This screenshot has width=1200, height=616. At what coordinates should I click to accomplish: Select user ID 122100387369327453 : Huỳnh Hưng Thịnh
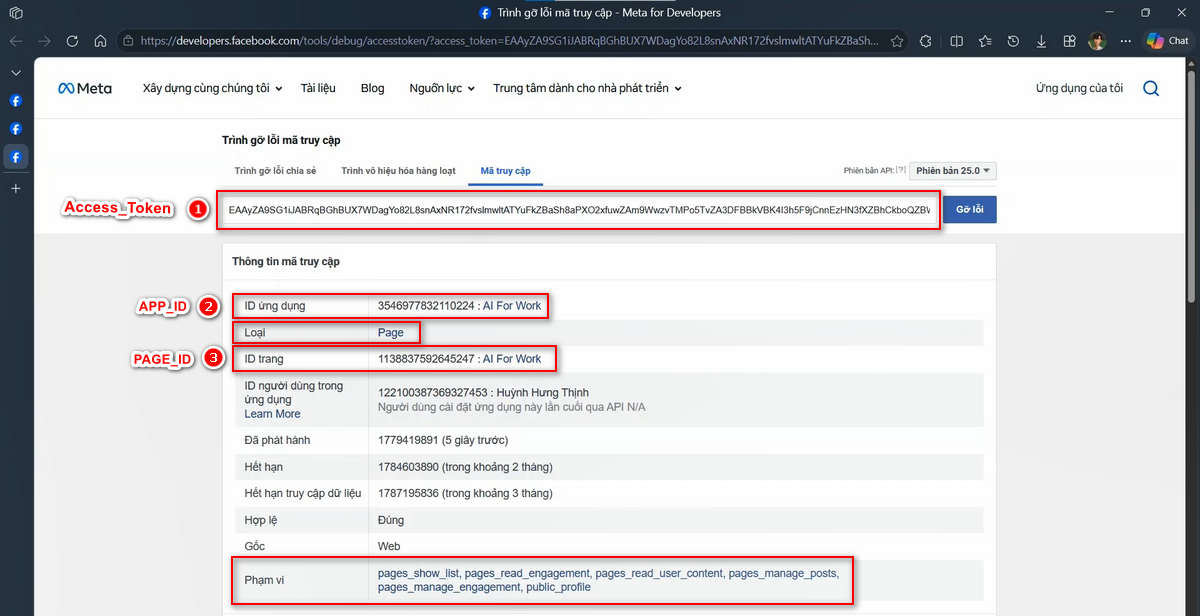(x=483, y=393)
